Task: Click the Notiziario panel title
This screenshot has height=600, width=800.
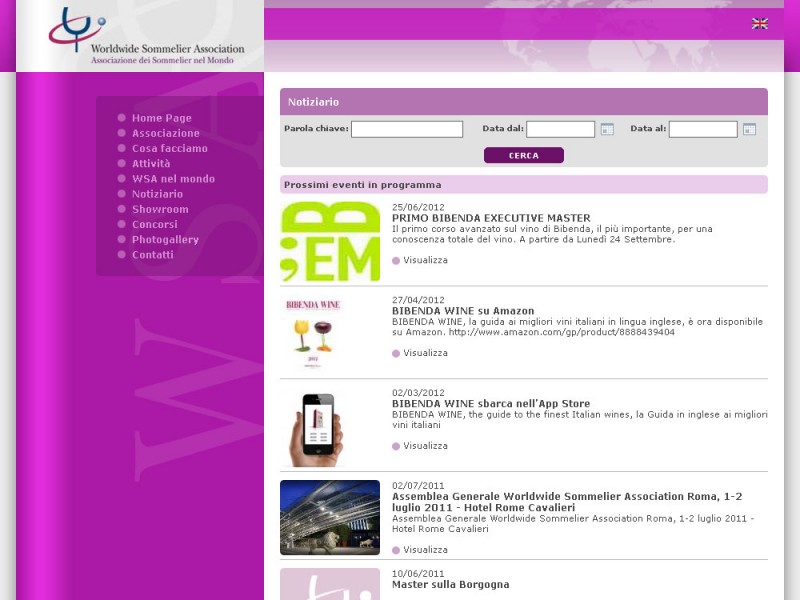Action: pos(313,102)
